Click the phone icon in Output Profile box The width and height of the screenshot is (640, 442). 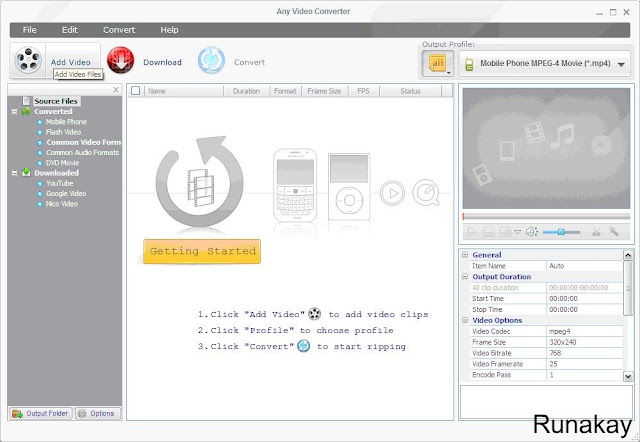coord(469,64)
